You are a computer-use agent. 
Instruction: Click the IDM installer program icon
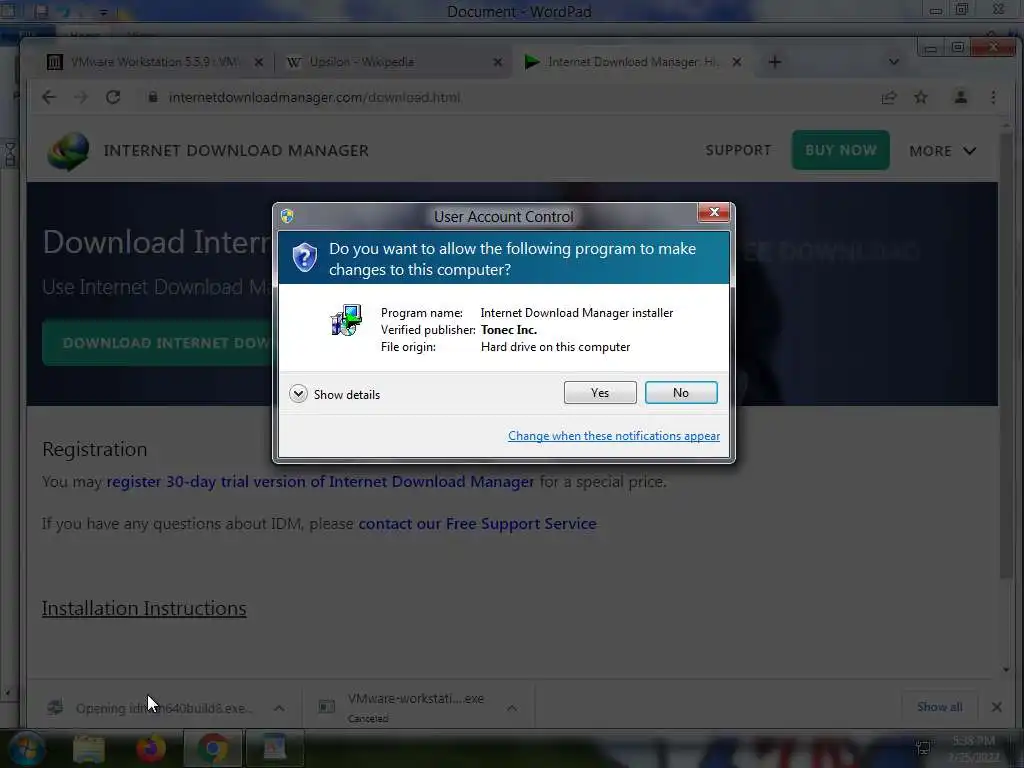(x=346, y=320)
